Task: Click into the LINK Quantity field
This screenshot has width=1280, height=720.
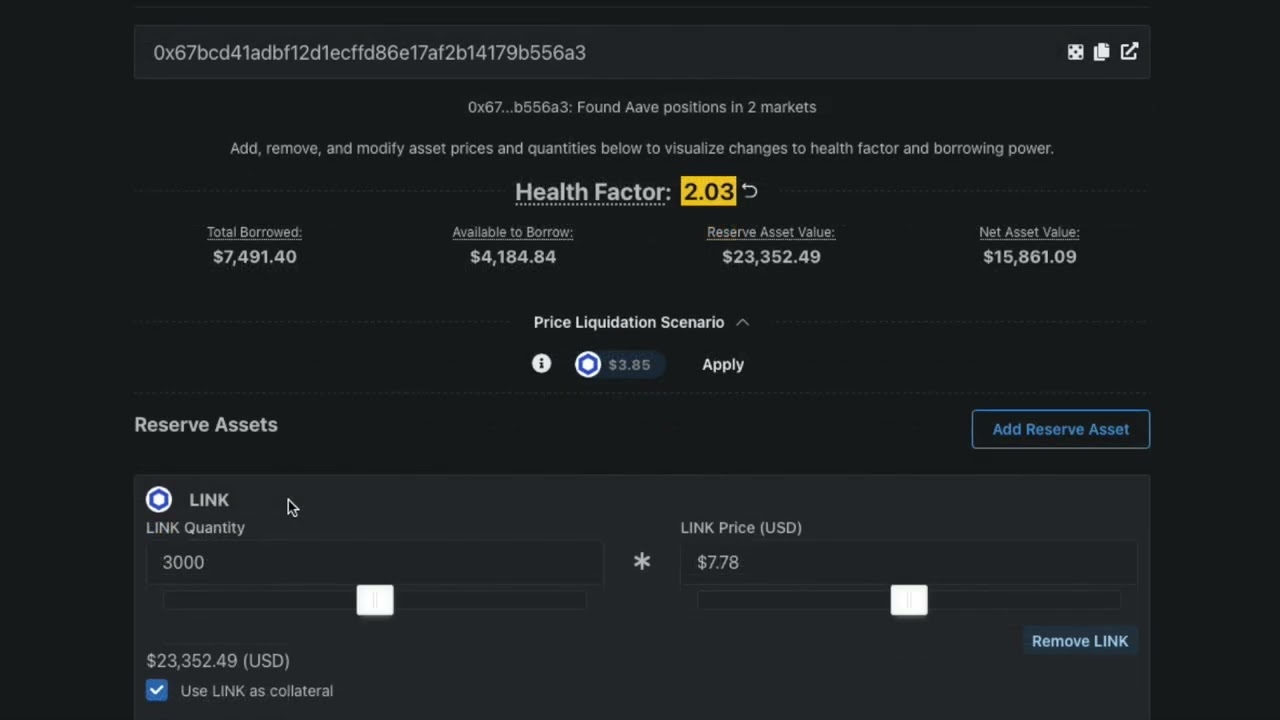Action: point(375,562)
